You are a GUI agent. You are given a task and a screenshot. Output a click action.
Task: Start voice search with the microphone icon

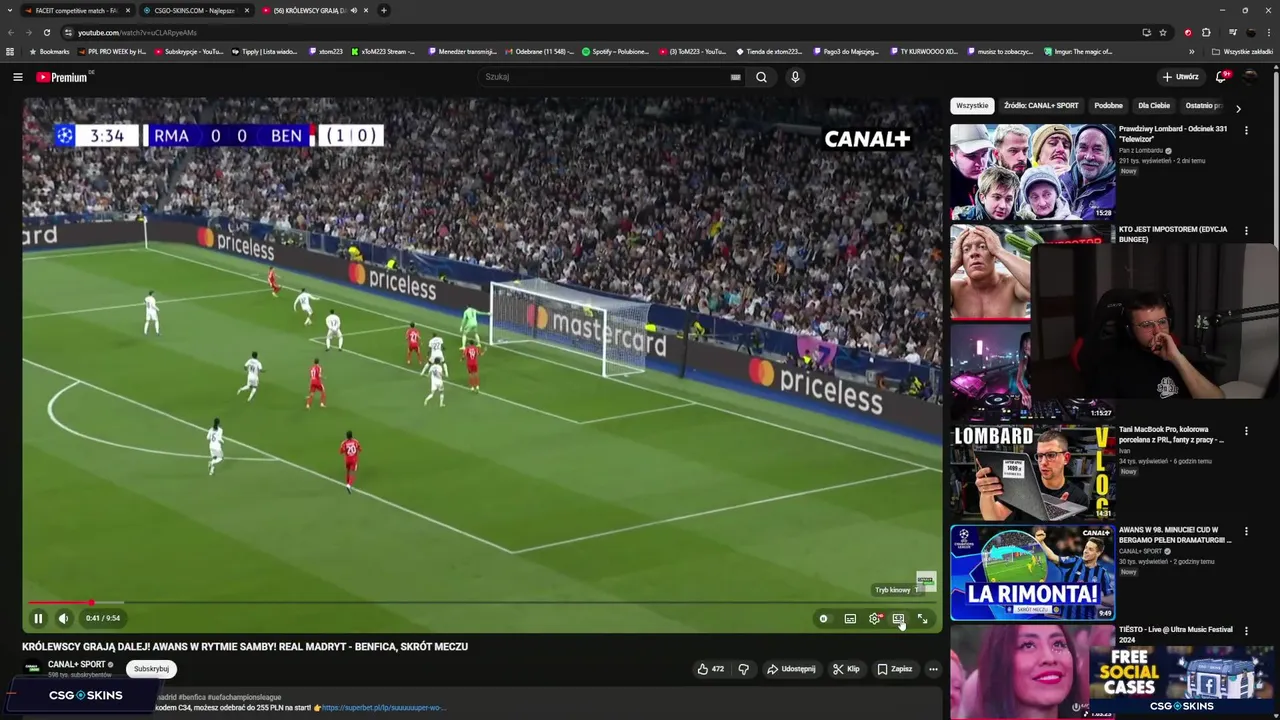pyautogui.click(x=795, y=77)
